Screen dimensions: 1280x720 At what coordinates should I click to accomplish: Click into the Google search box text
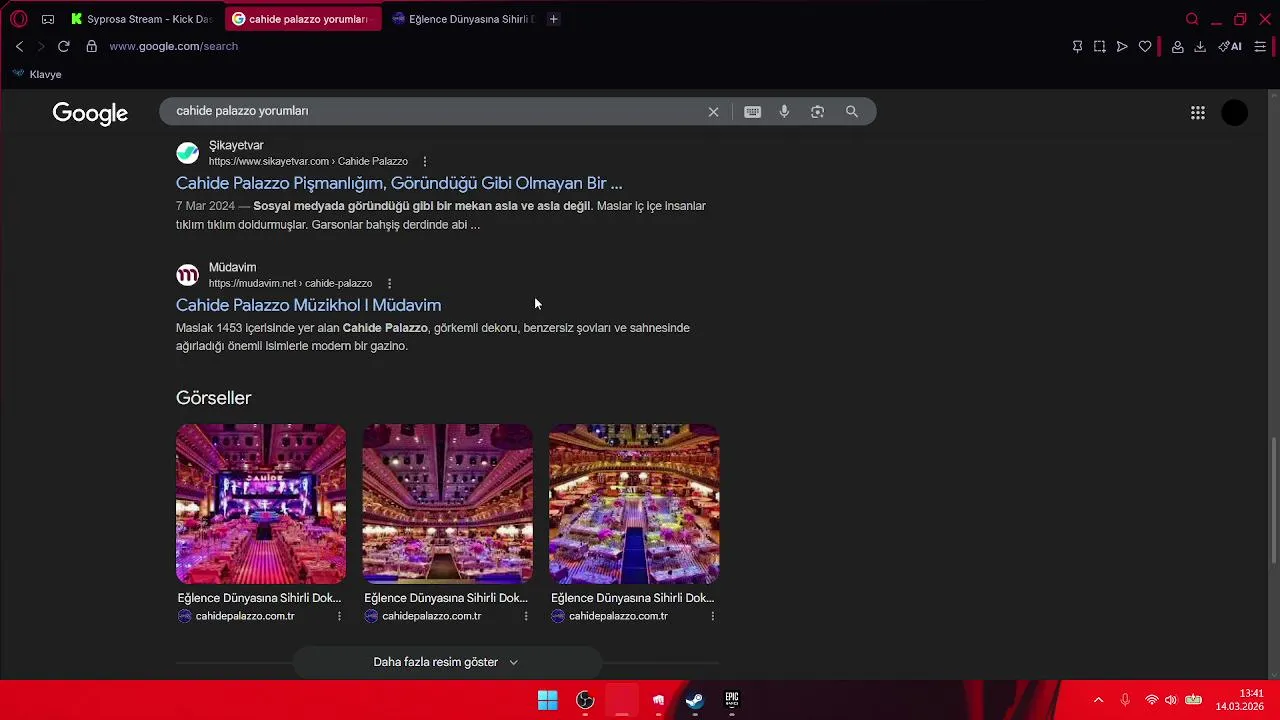tap(242, 111)
